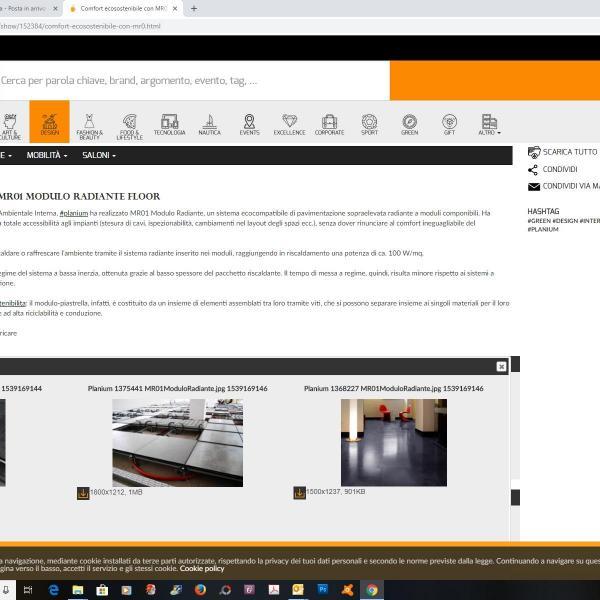Select the Chrome taskbar icon
This screenshot has height=600, width=600.
point(372,590)
